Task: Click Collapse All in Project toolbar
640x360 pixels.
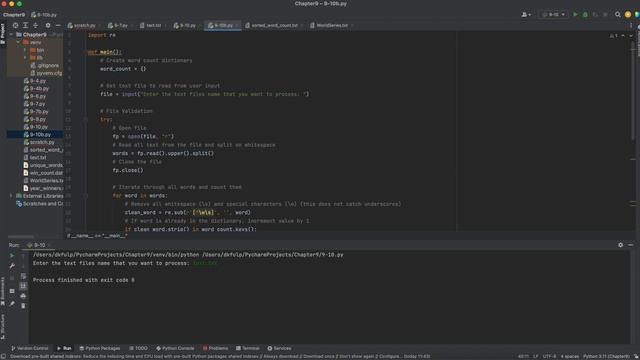Action: pos(36,25)
